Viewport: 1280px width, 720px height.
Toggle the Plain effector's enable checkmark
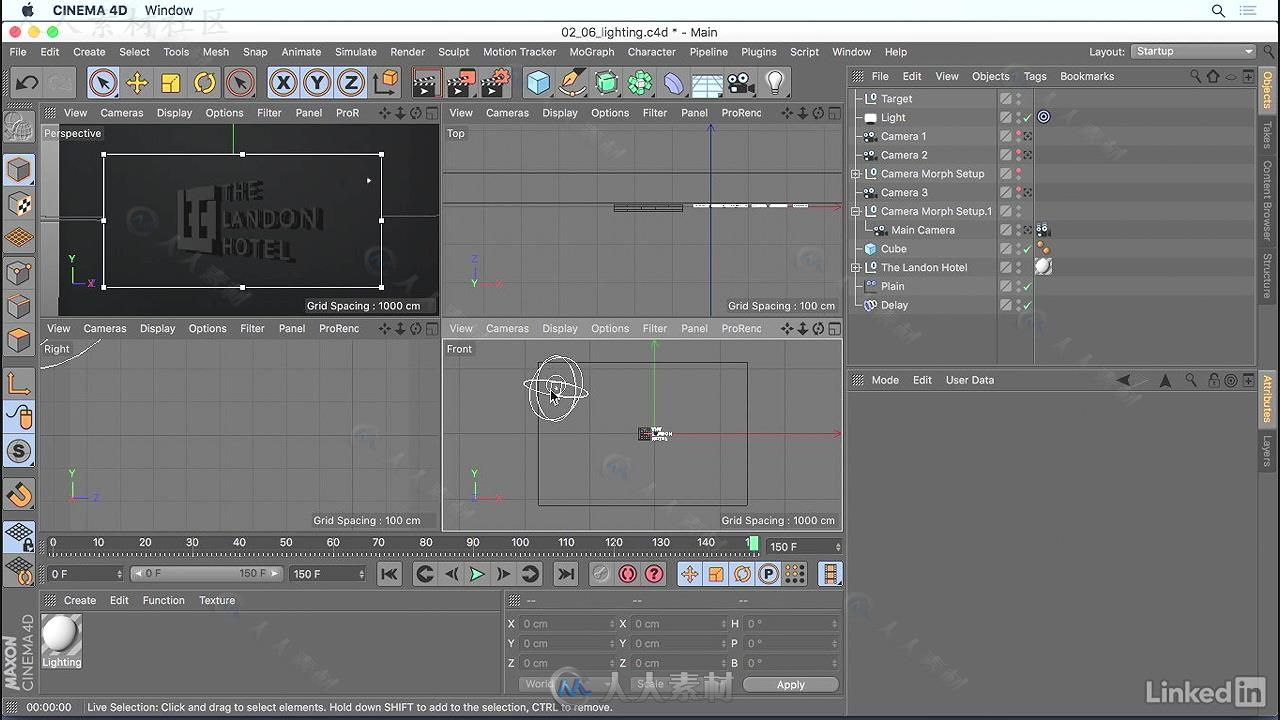1027,286
